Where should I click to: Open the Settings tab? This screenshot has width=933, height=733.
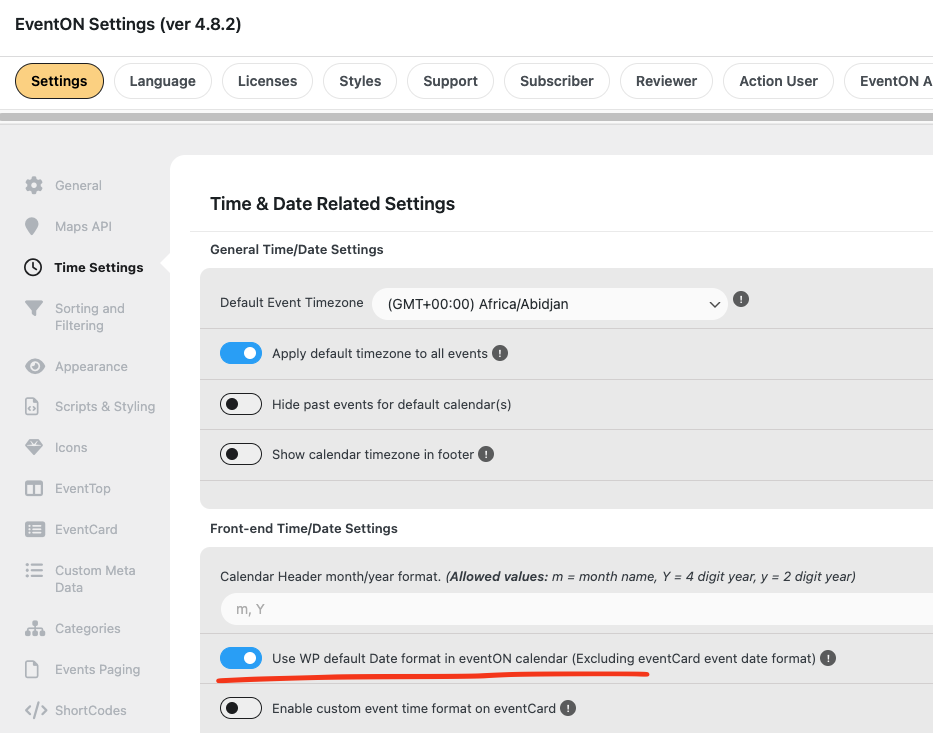pos(60,81)
